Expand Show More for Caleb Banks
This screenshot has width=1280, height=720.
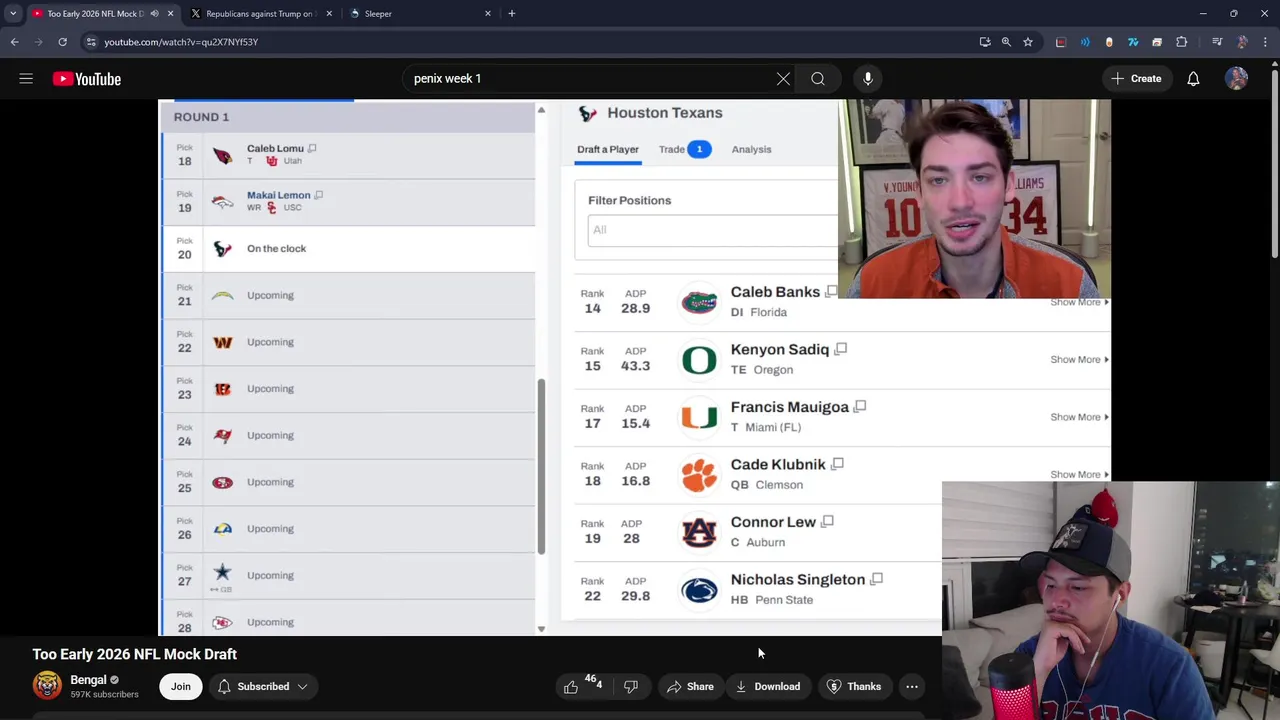coord(1079,302)
